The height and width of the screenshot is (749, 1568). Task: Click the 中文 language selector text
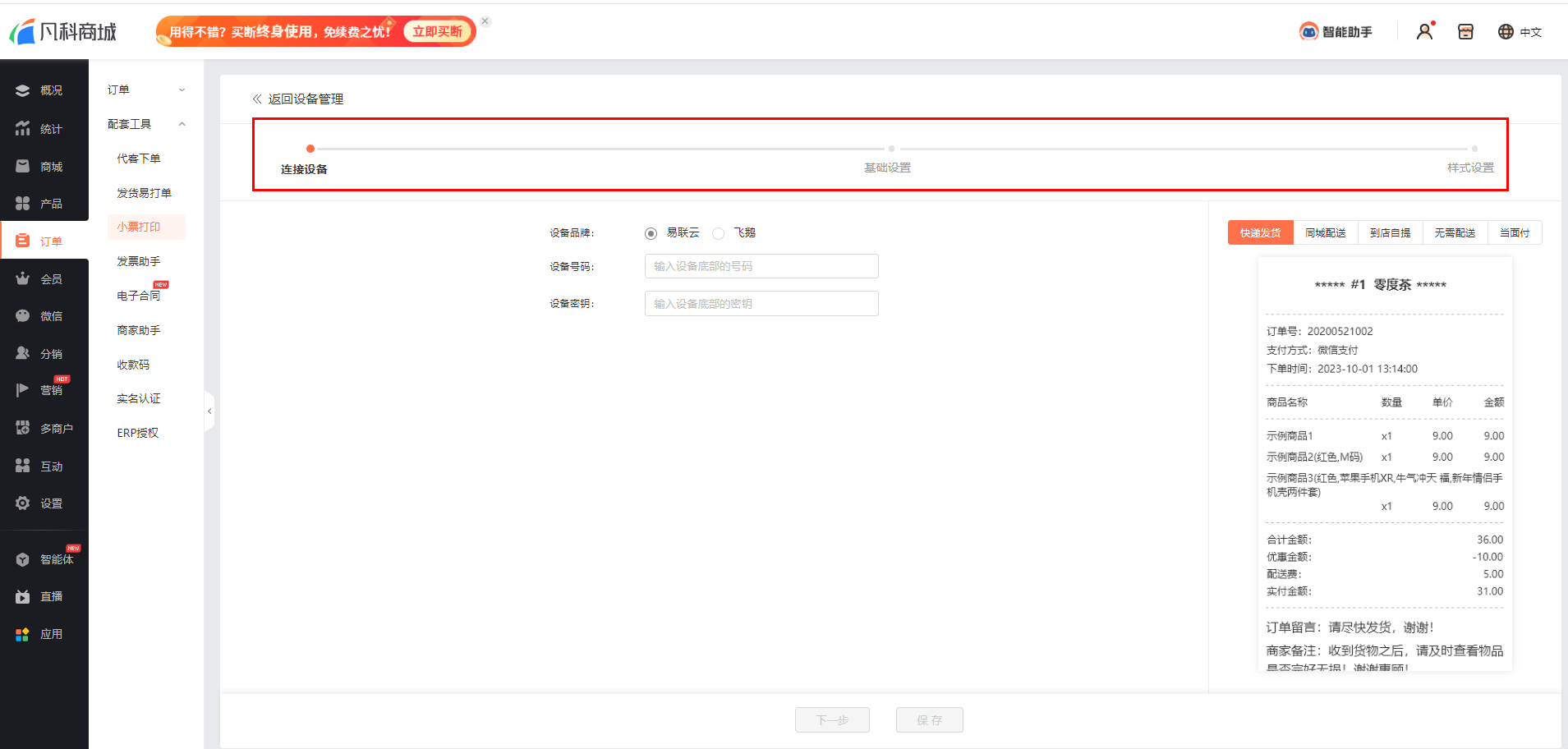(1531, 32)
